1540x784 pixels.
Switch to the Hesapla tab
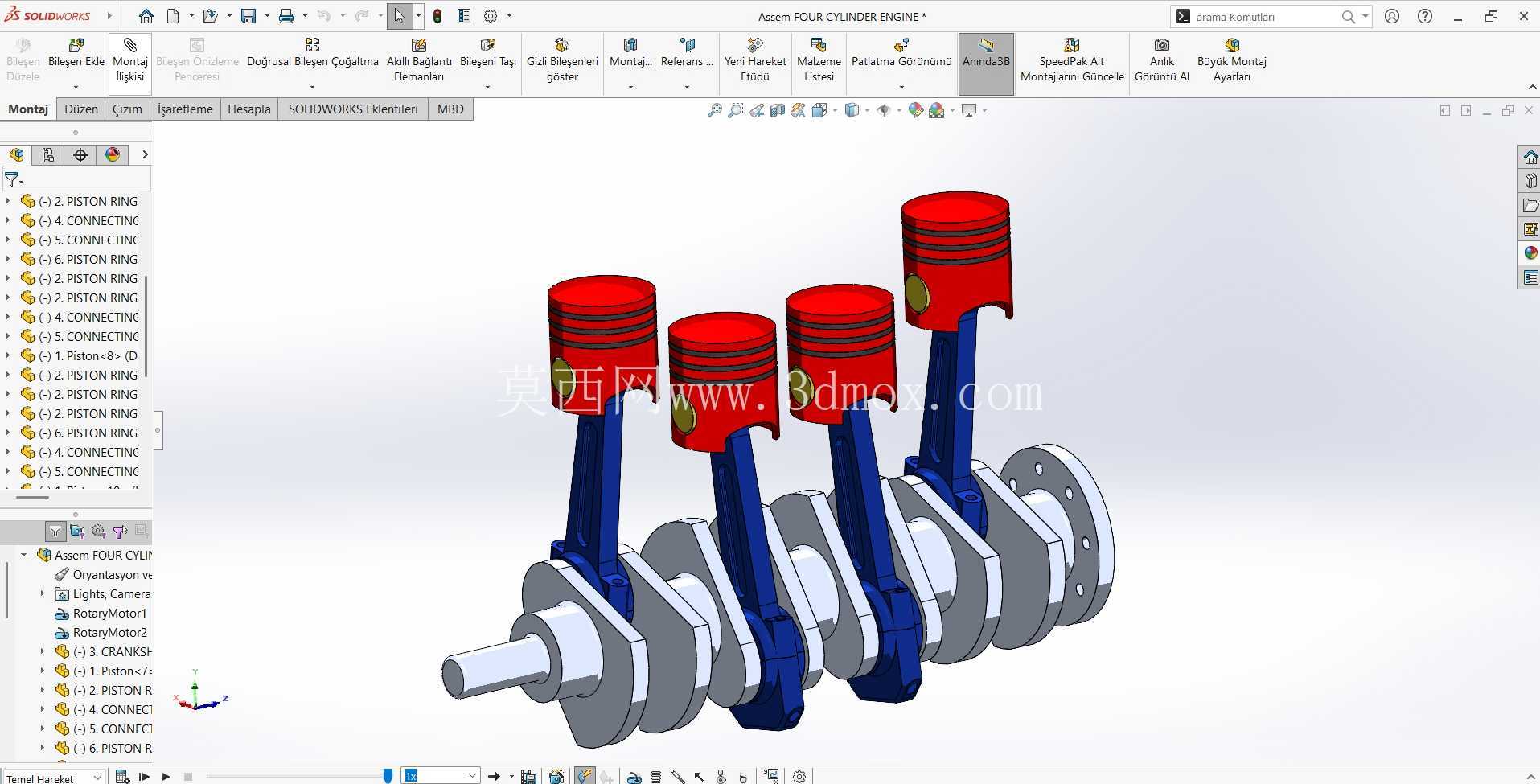249,109
